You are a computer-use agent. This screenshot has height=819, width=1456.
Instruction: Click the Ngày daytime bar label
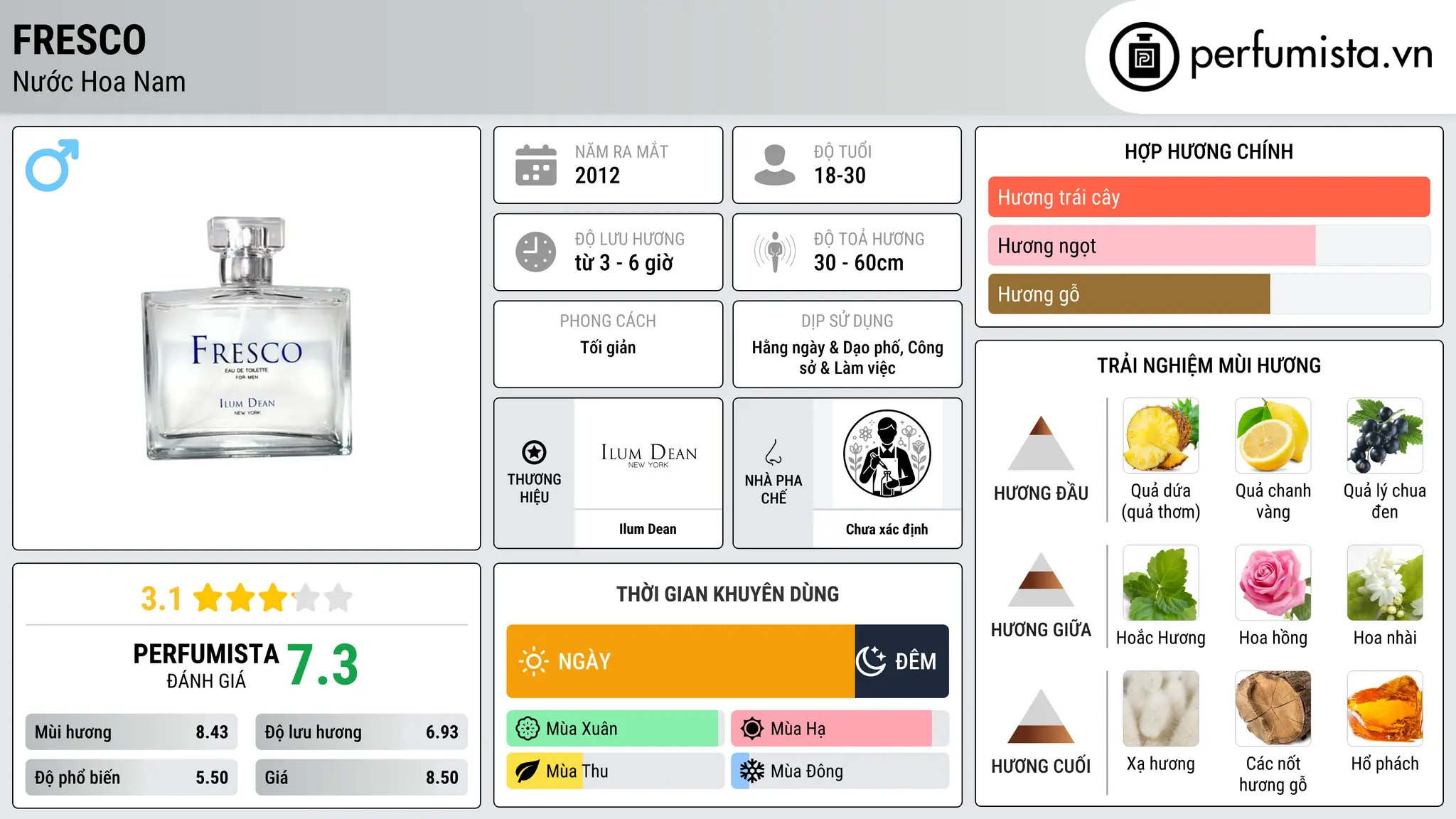[x=584, y=661]
